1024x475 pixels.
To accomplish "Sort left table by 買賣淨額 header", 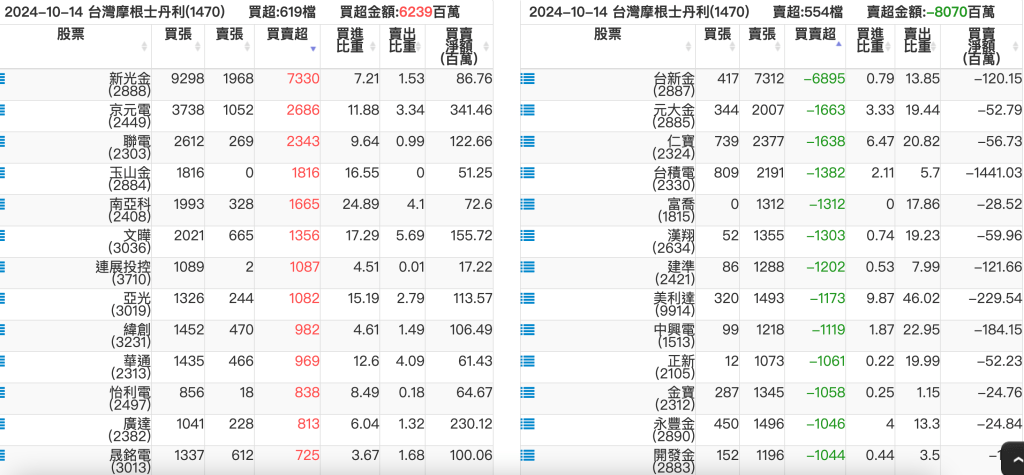I will click(x=459, y=46).
